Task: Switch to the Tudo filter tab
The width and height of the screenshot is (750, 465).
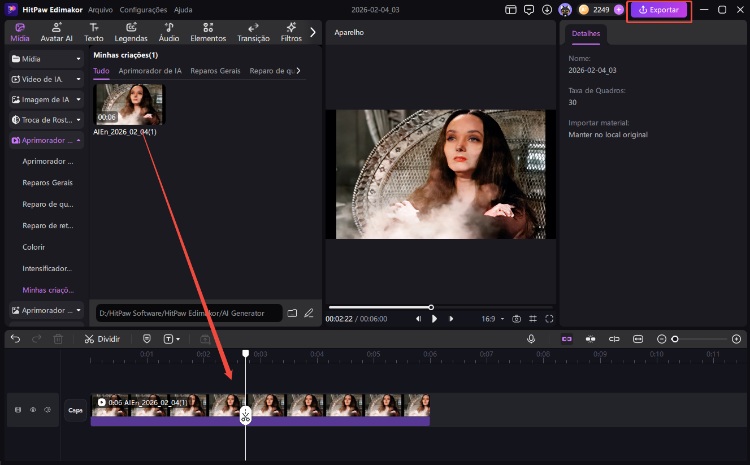Action: pyautogui.click(x=101, y=71)
